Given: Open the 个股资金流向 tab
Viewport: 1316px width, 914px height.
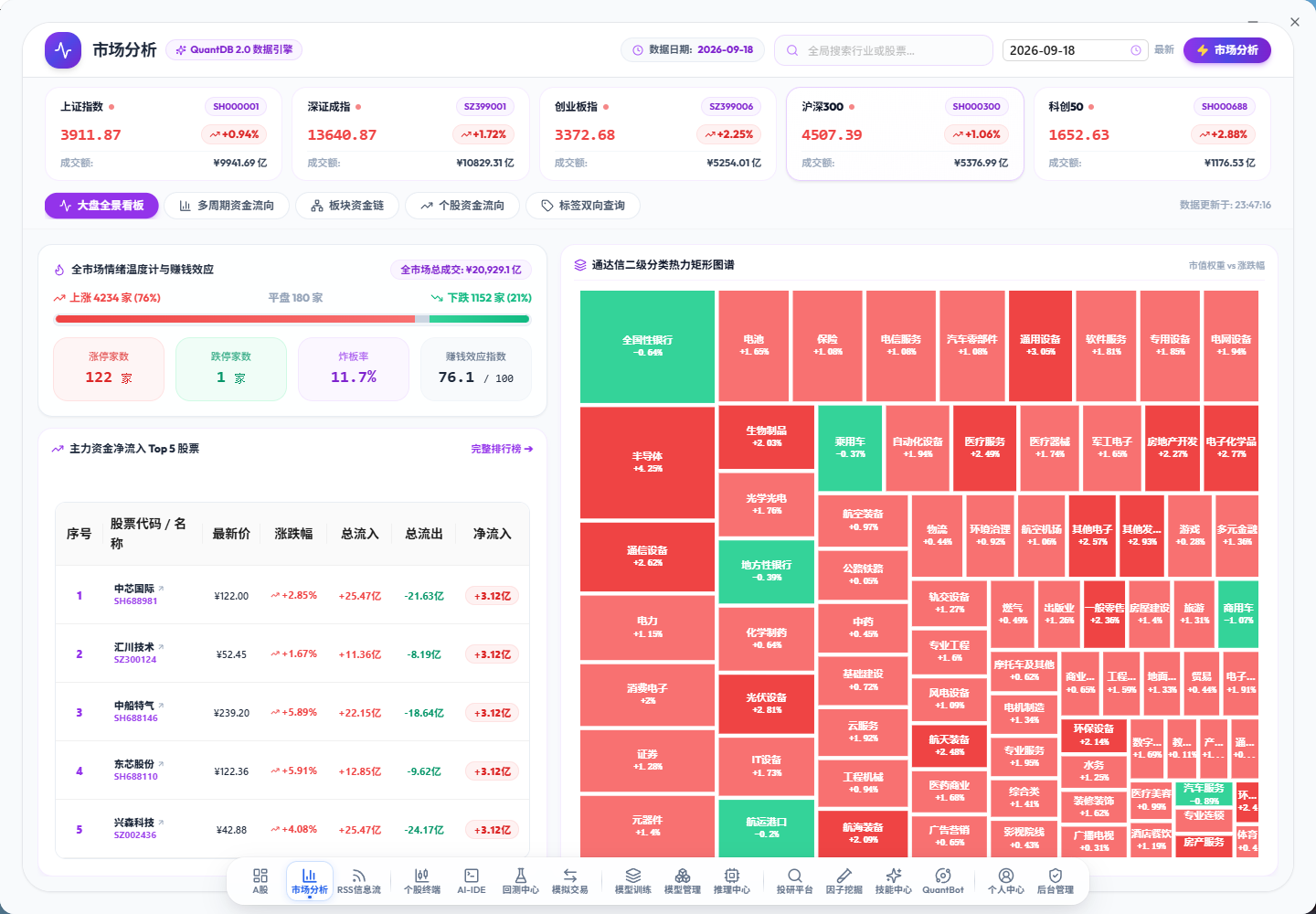Looking at the screenshot, I should (462, 206).
